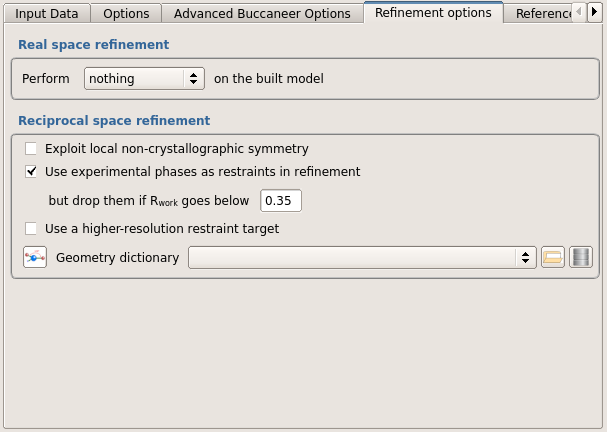Click the 'on the built model' text
Image resolution: width=607 pixels, height=432 pixels.
268,78
